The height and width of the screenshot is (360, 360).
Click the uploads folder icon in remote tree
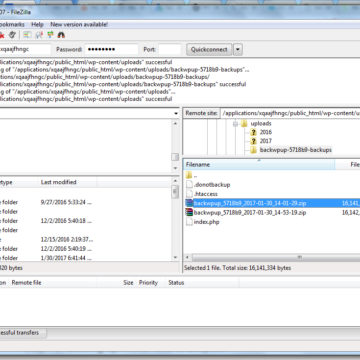coord(244,124)
